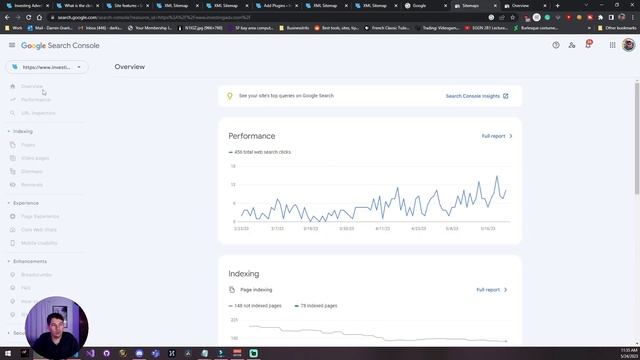Screen dimensions: 640x360
Task: Click the Overview home icon
Action: 13,86
